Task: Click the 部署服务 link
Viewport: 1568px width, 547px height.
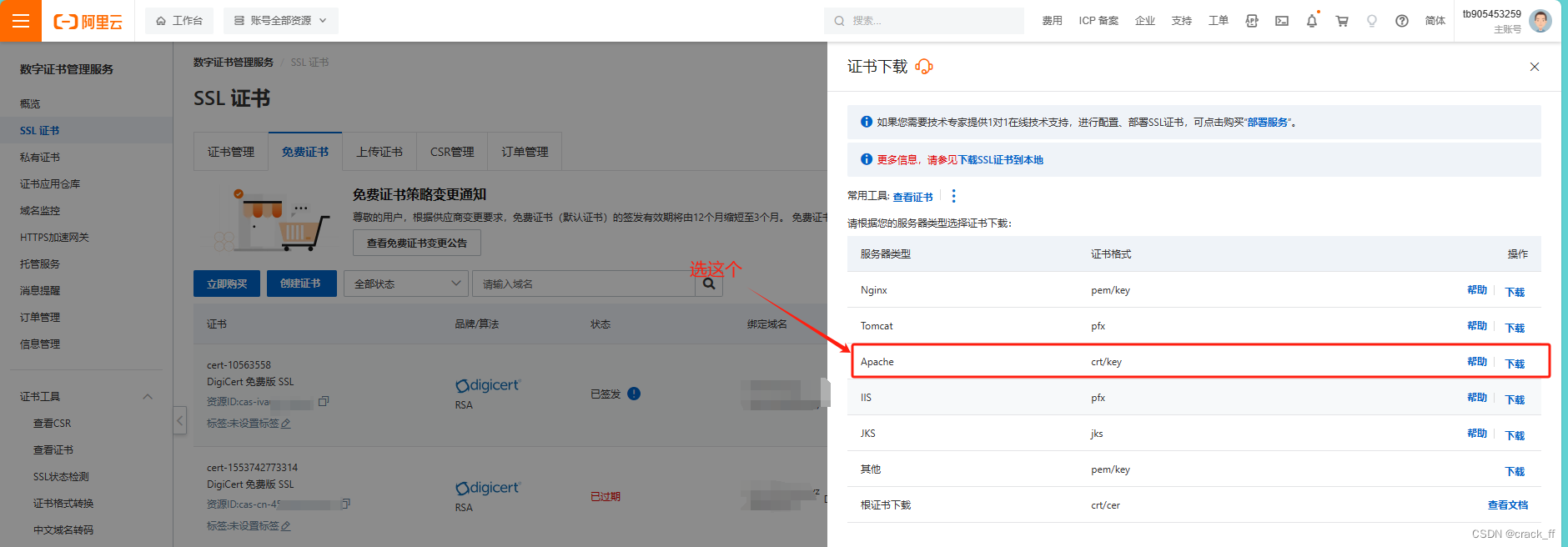Action: [1268, 123]
